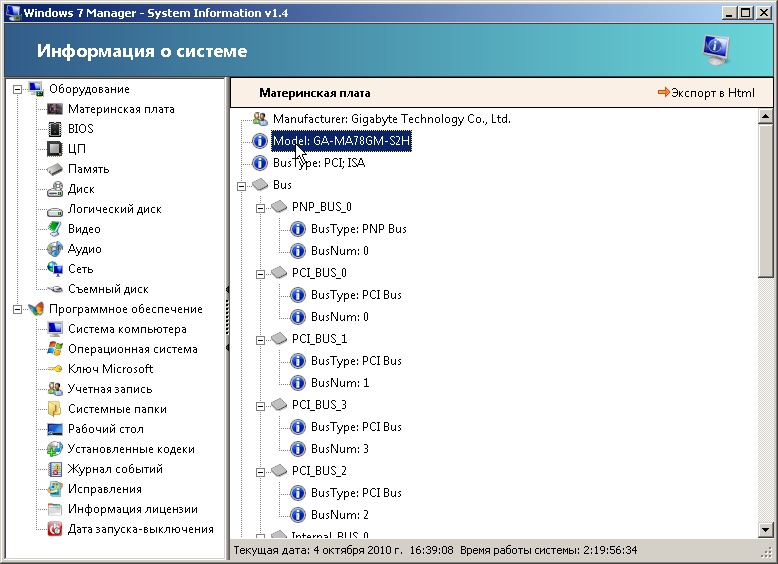778x564 pixels.
Task: Open the Память section label
Action: tap(88, 169)
